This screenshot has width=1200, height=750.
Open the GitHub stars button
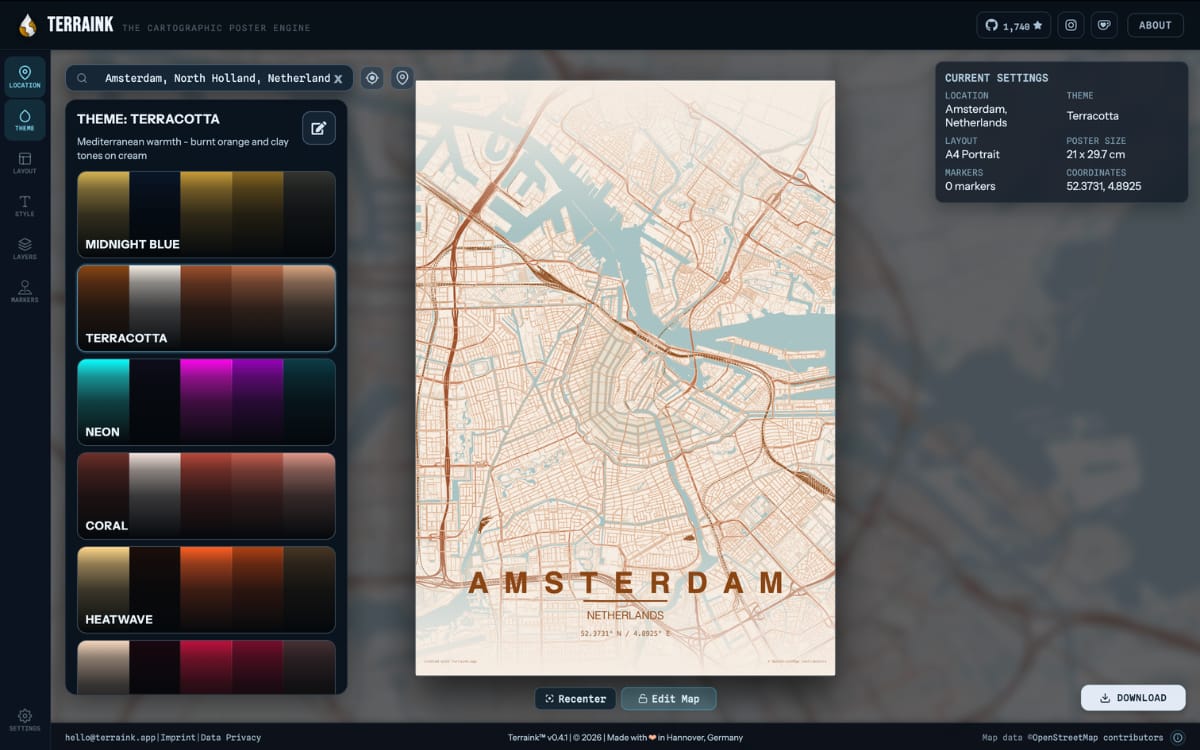(x=1013, y=25)
